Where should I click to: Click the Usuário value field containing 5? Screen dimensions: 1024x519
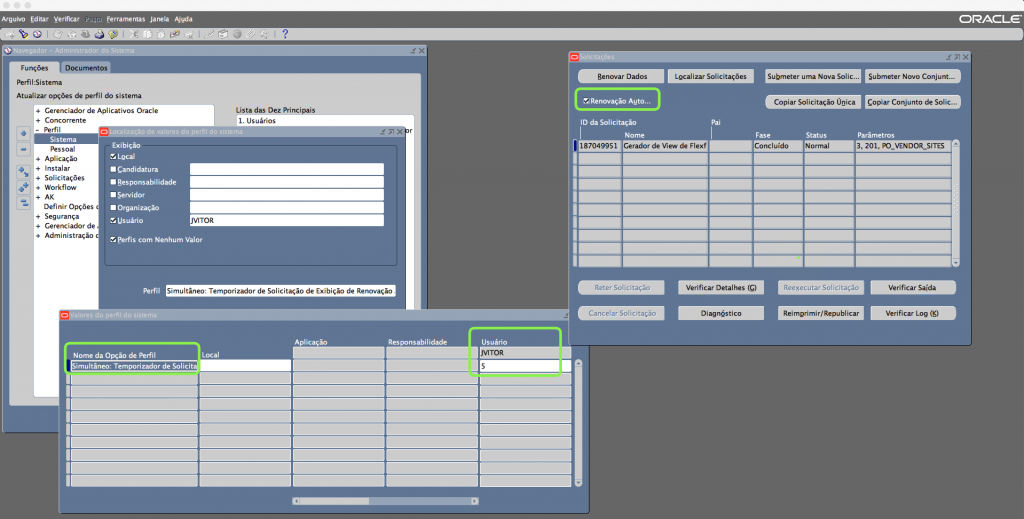click(522, 366)
